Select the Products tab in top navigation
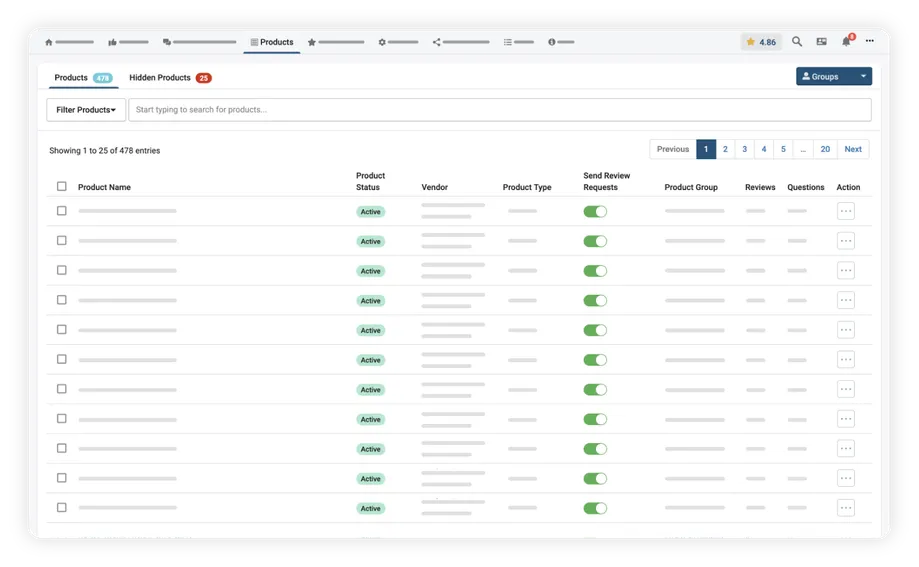Image resolution: width=919 pixels, height=567 pixels. click(272, 42)
